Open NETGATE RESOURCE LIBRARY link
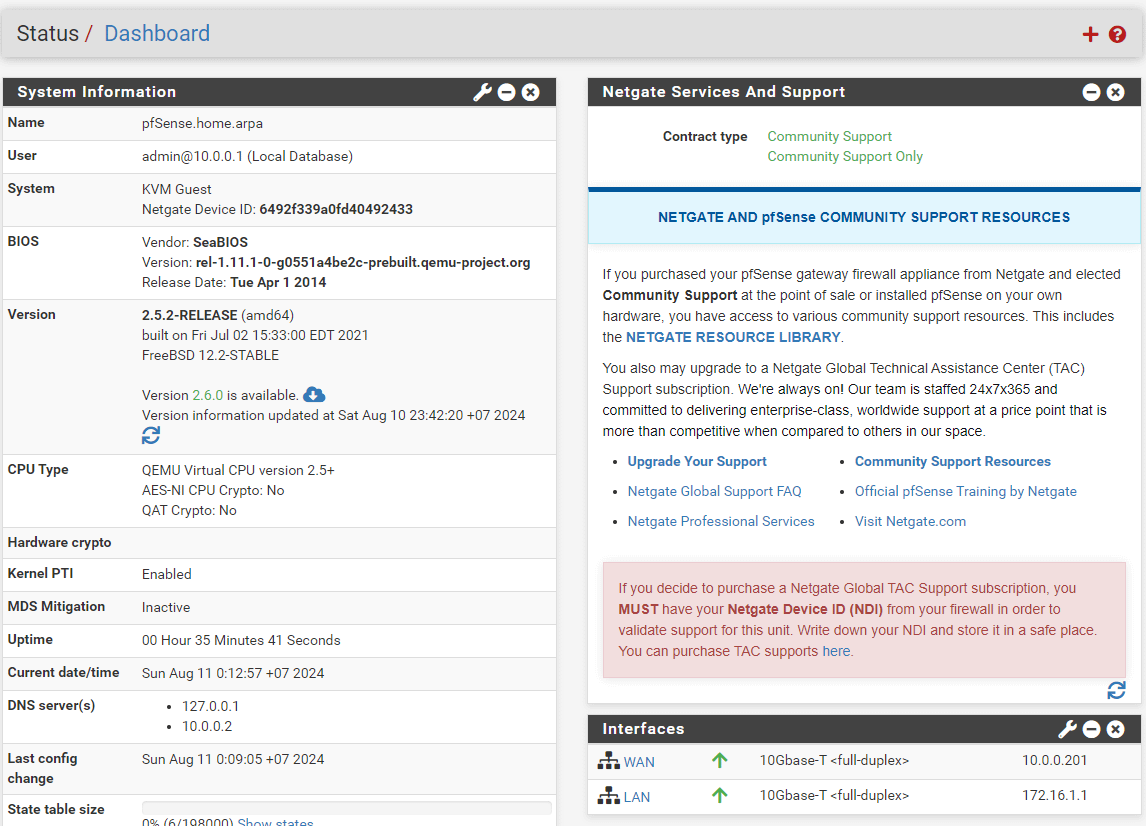The width and height of the screenshot is (1146, 826). coord(733,337)
